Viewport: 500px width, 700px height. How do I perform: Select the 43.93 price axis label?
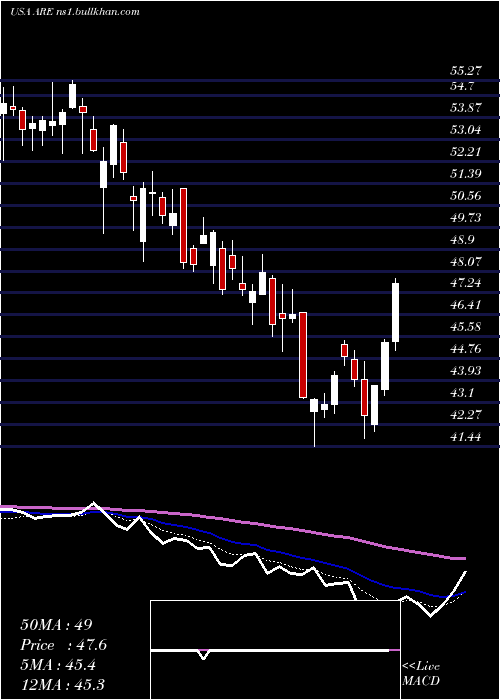[x=466, y=371]
